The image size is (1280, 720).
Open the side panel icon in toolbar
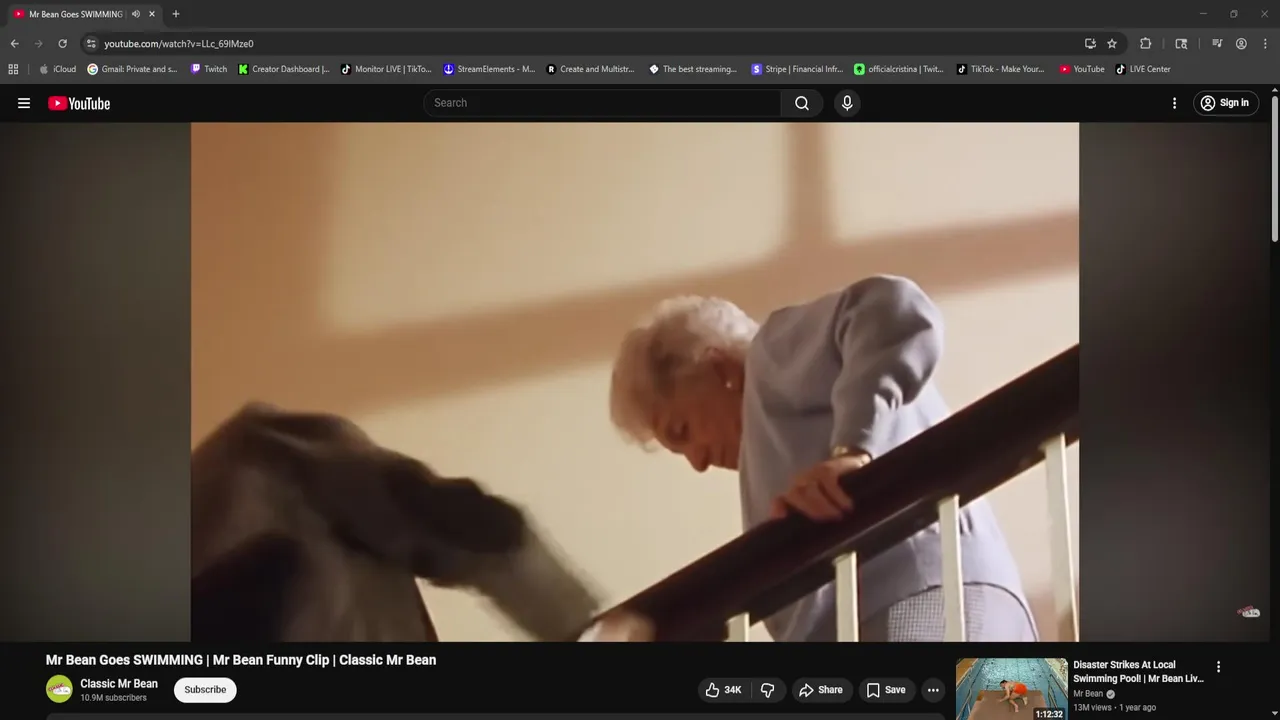point(1181,44)
